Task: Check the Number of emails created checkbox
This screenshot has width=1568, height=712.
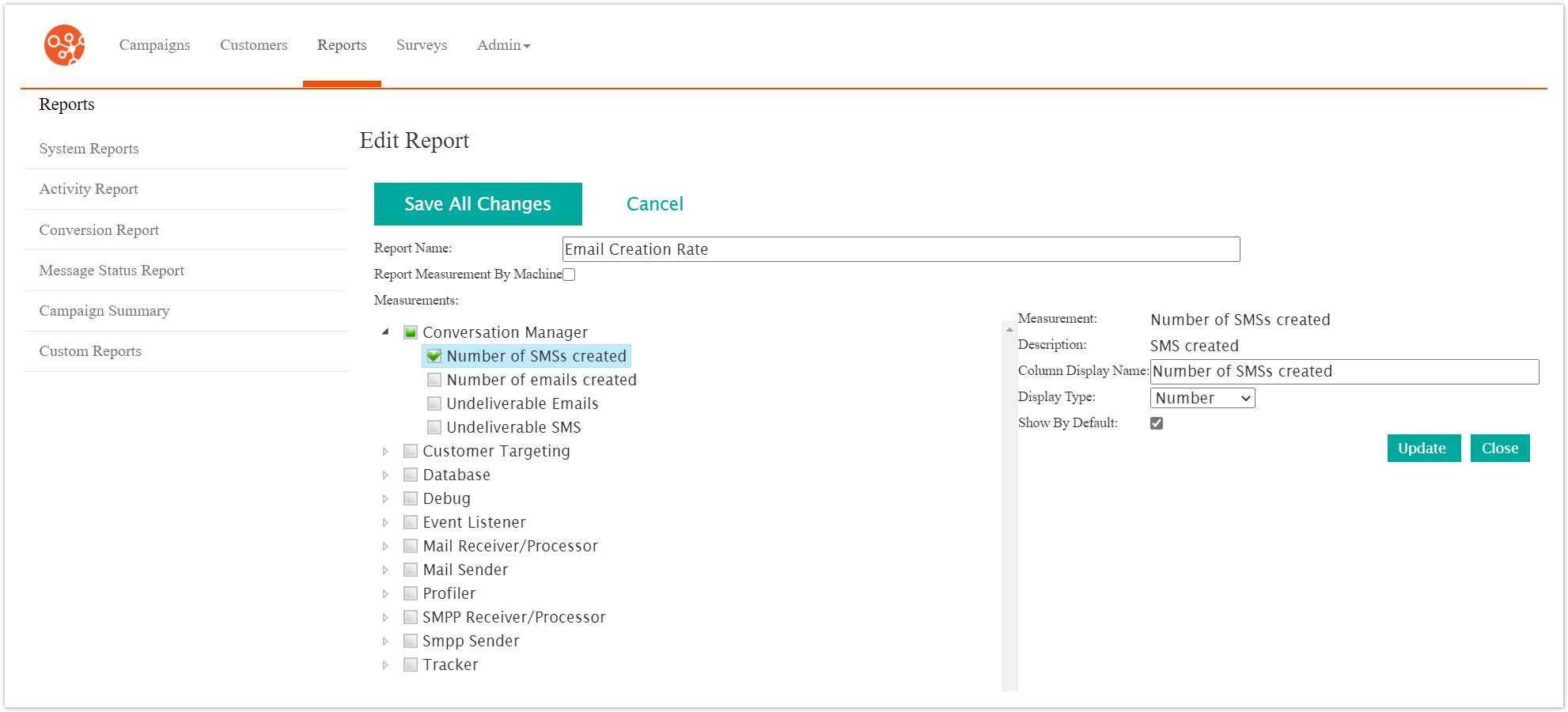Action: click(434, 380)
